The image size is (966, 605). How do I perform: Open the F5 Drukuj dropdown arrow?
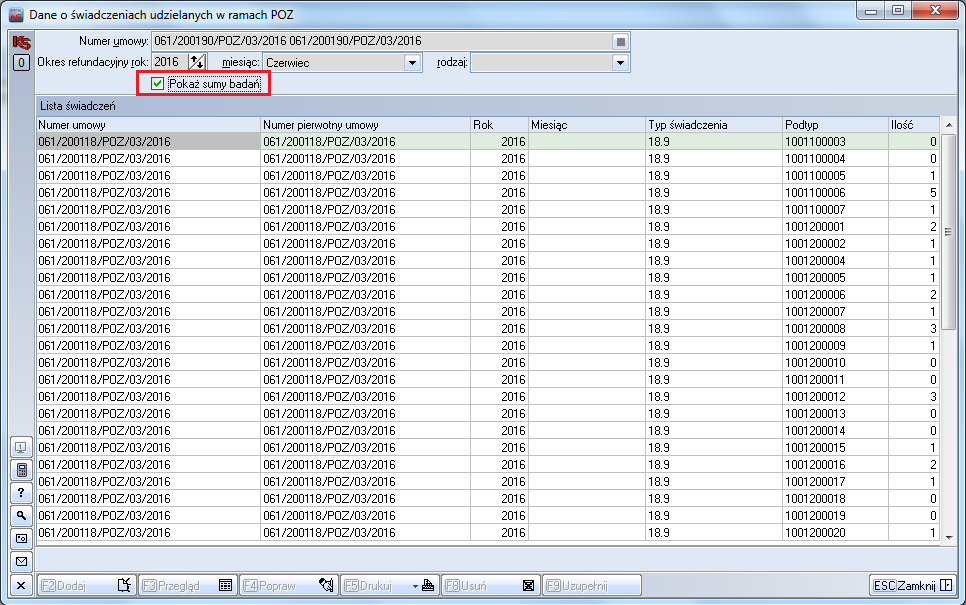click(415, 586)
